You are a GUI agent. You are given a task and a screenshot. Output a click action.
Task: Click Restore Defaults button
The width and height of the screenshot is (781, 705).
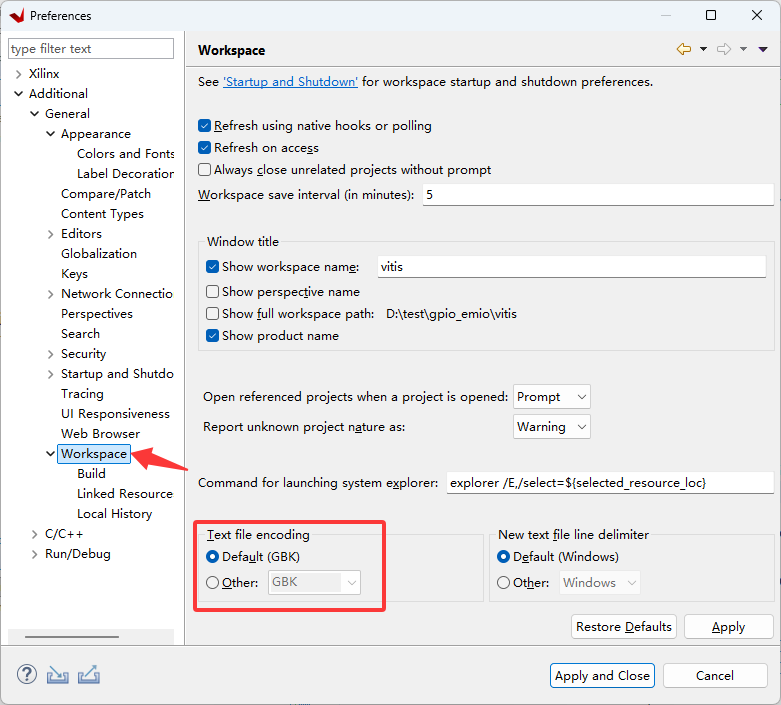[x=624, y=626]
